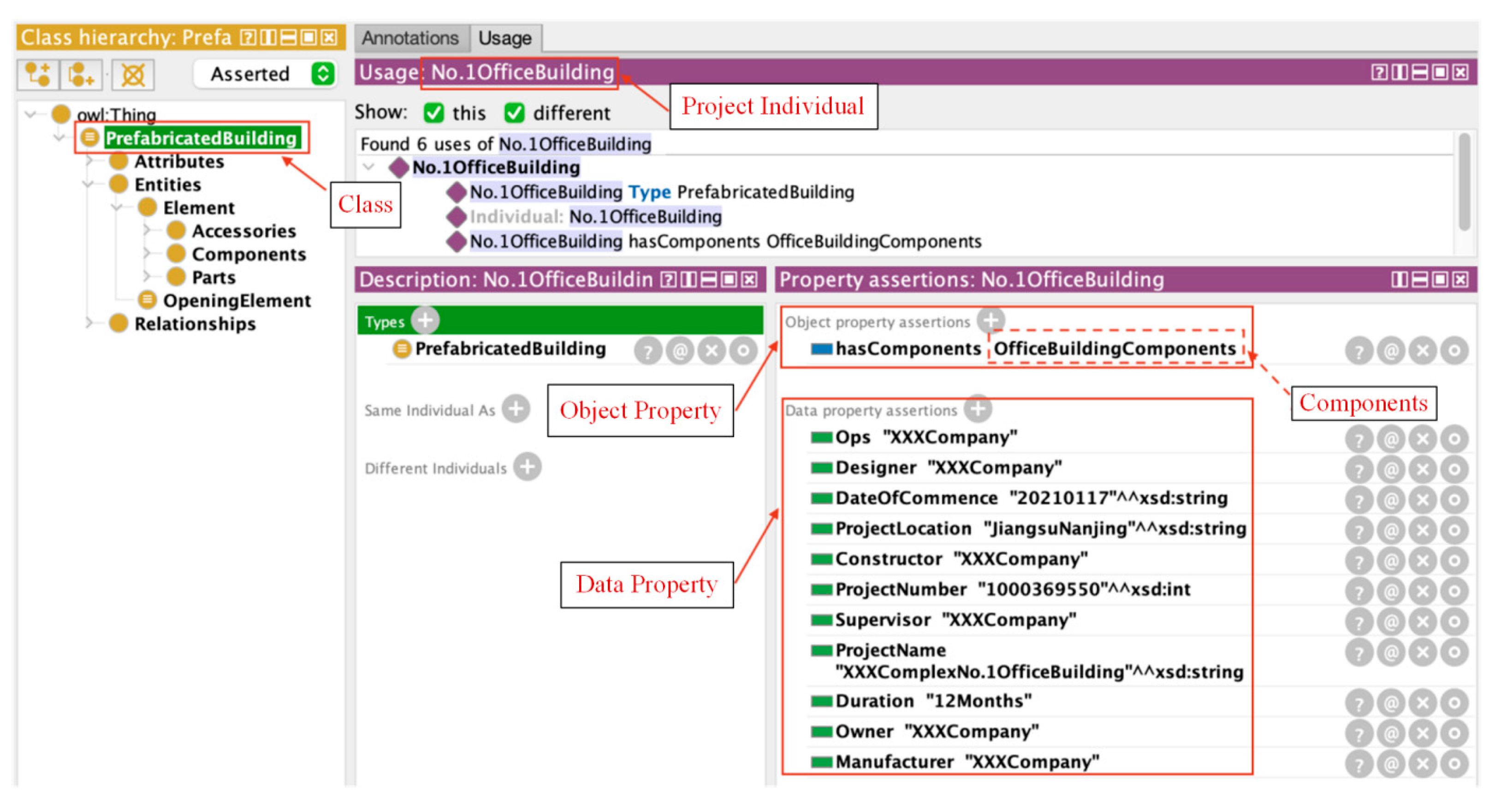Viewport: 1501px width, 812px height.
Task: Click the delete class icon
Action: tap(133, 75)
